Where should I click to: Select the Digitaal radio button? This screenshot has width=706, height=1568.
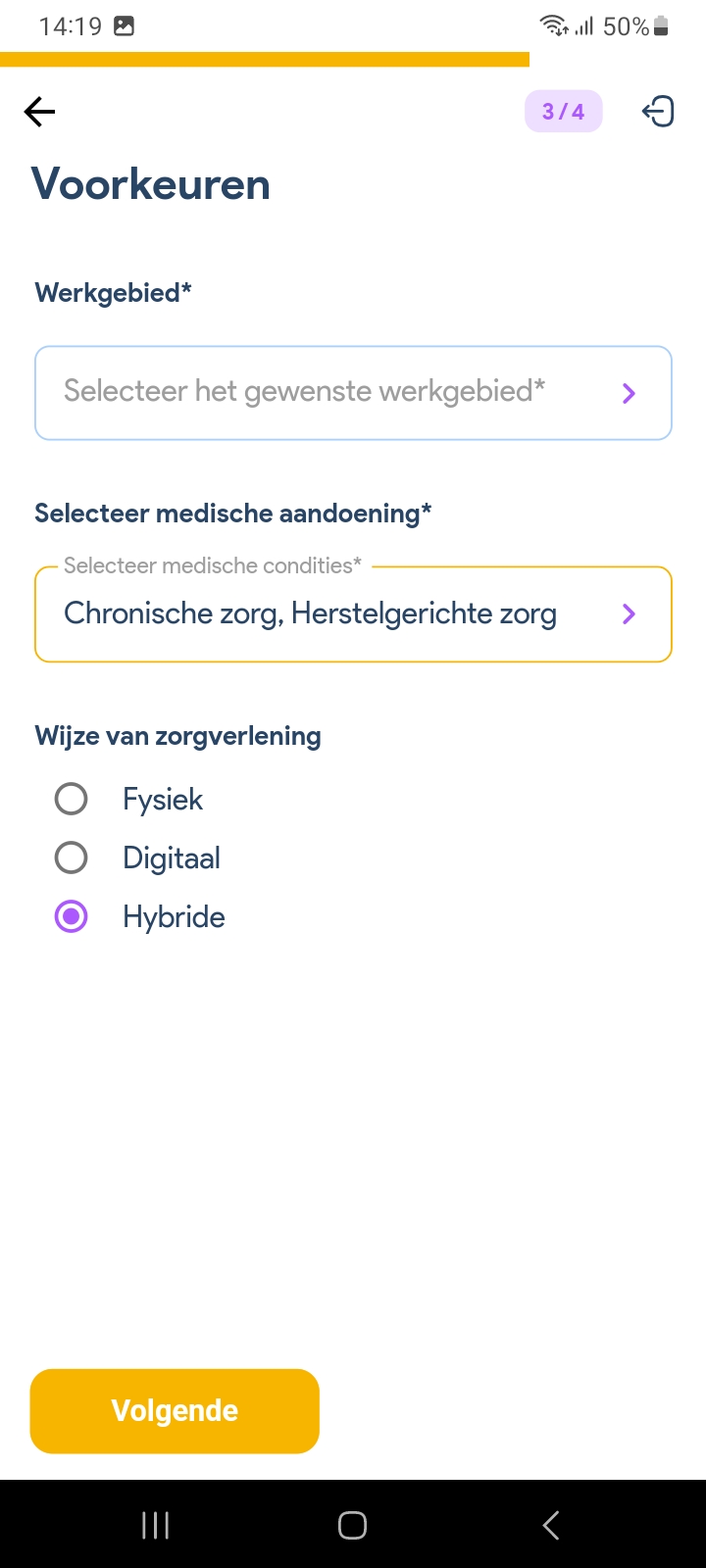pyautogui.click(x=71, y=857)
